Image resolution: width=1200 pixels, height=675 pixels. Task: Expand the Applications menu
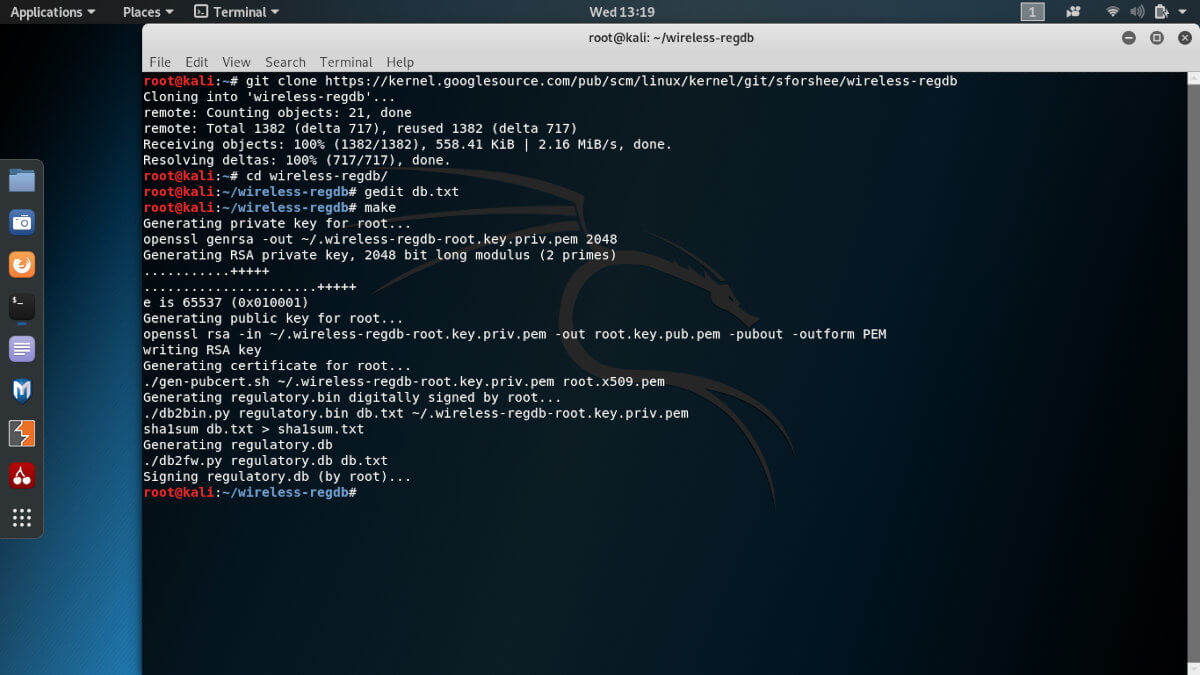53,12
